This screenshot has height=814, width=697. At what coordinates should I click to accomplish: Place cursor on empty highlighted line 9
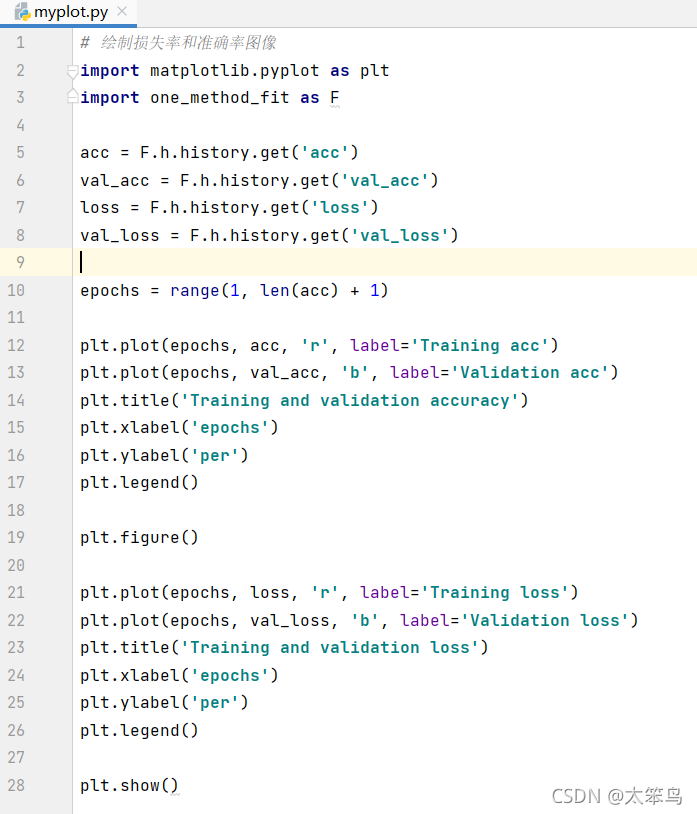[x=384, y=262]
